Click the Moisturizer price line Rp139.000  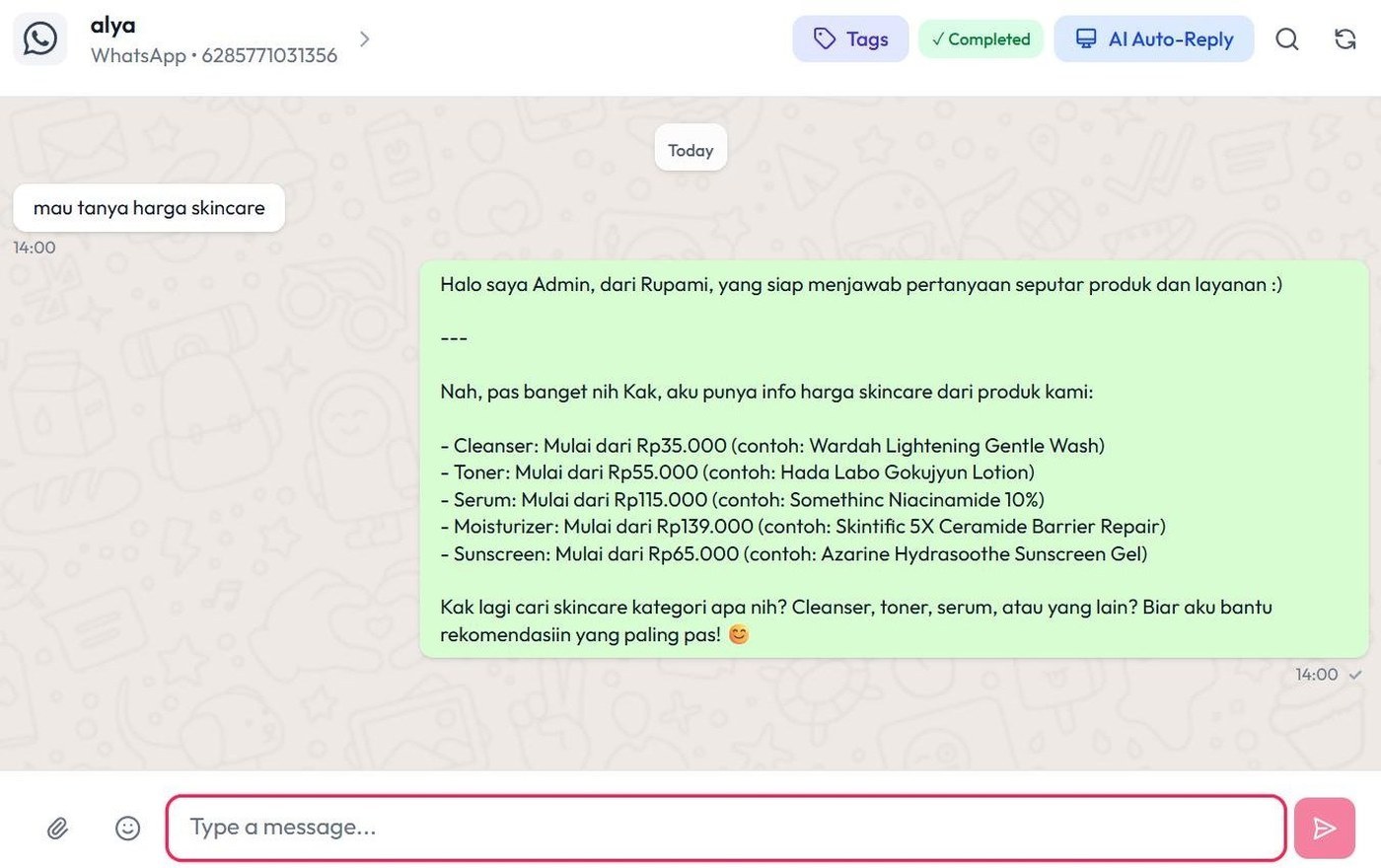click(803, 527)
